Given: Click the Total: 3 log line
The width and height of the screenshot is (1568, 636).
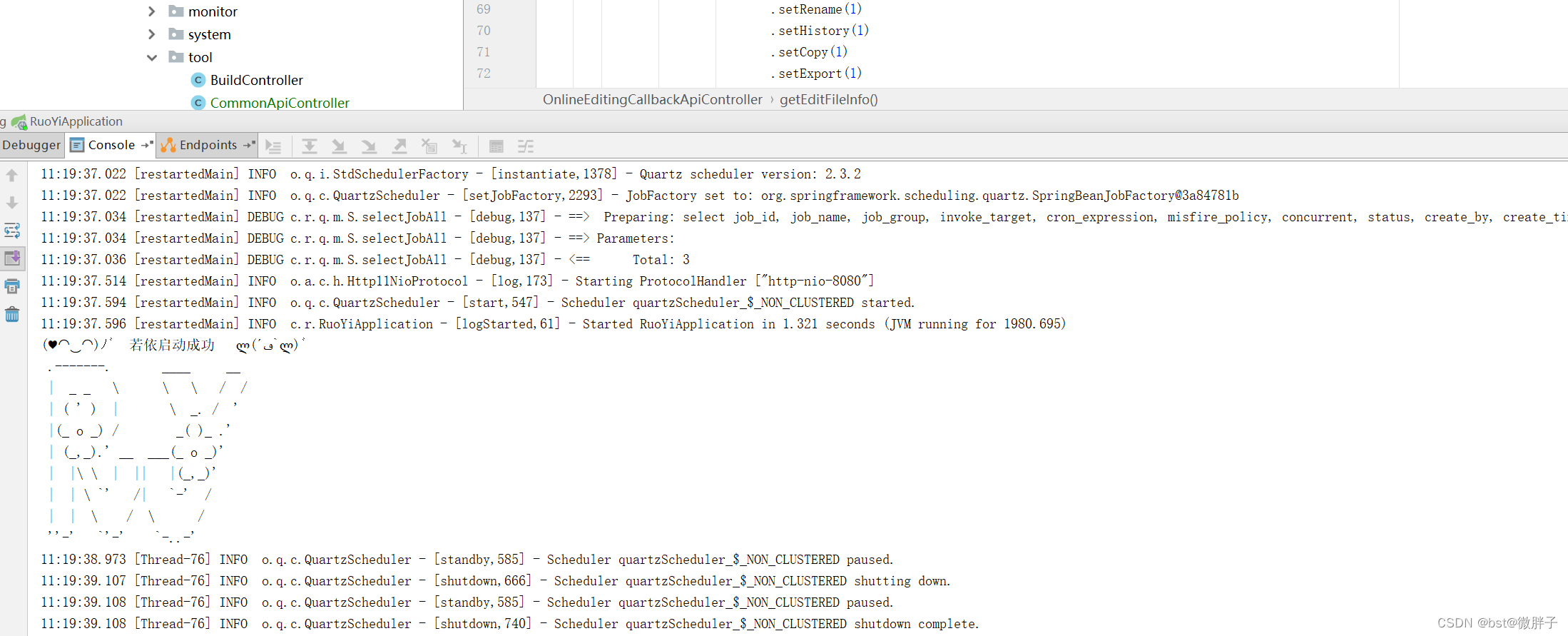Looking at the screenshot, I should click(x=365, y=260).
